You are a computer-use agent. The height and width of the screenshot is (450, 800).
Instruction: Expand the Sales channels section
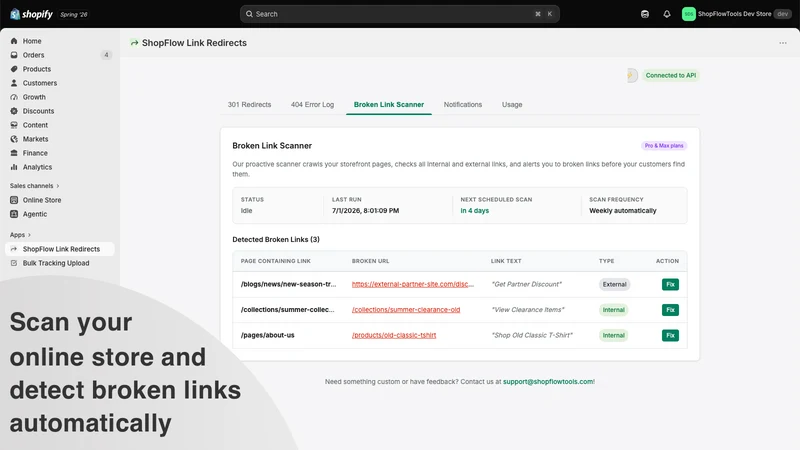click(35, 186)
